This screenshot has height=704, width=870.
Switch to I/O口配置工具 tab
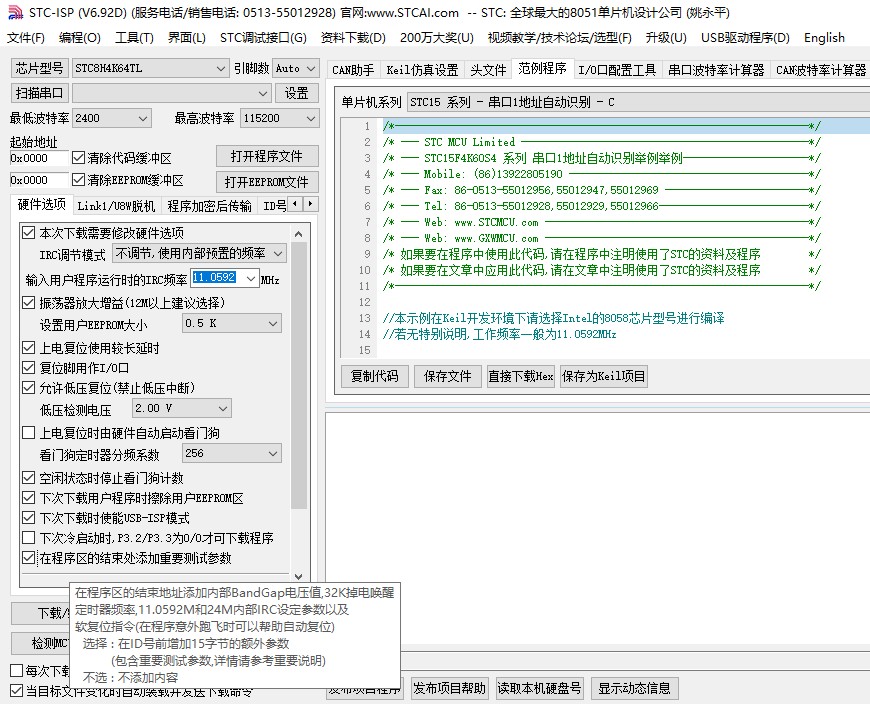point(617,70)
